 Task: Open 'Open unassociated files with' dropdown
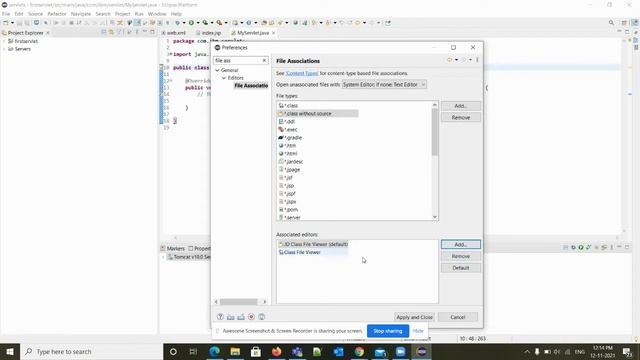(384, 84)
